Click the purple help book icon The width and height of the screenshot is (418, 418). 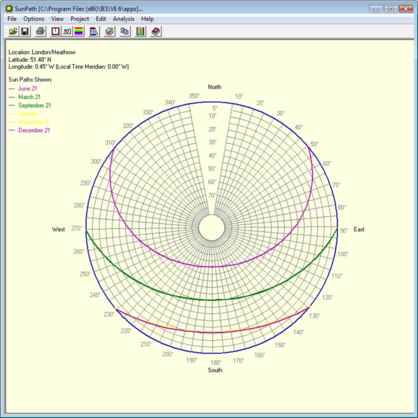point(156,31)
